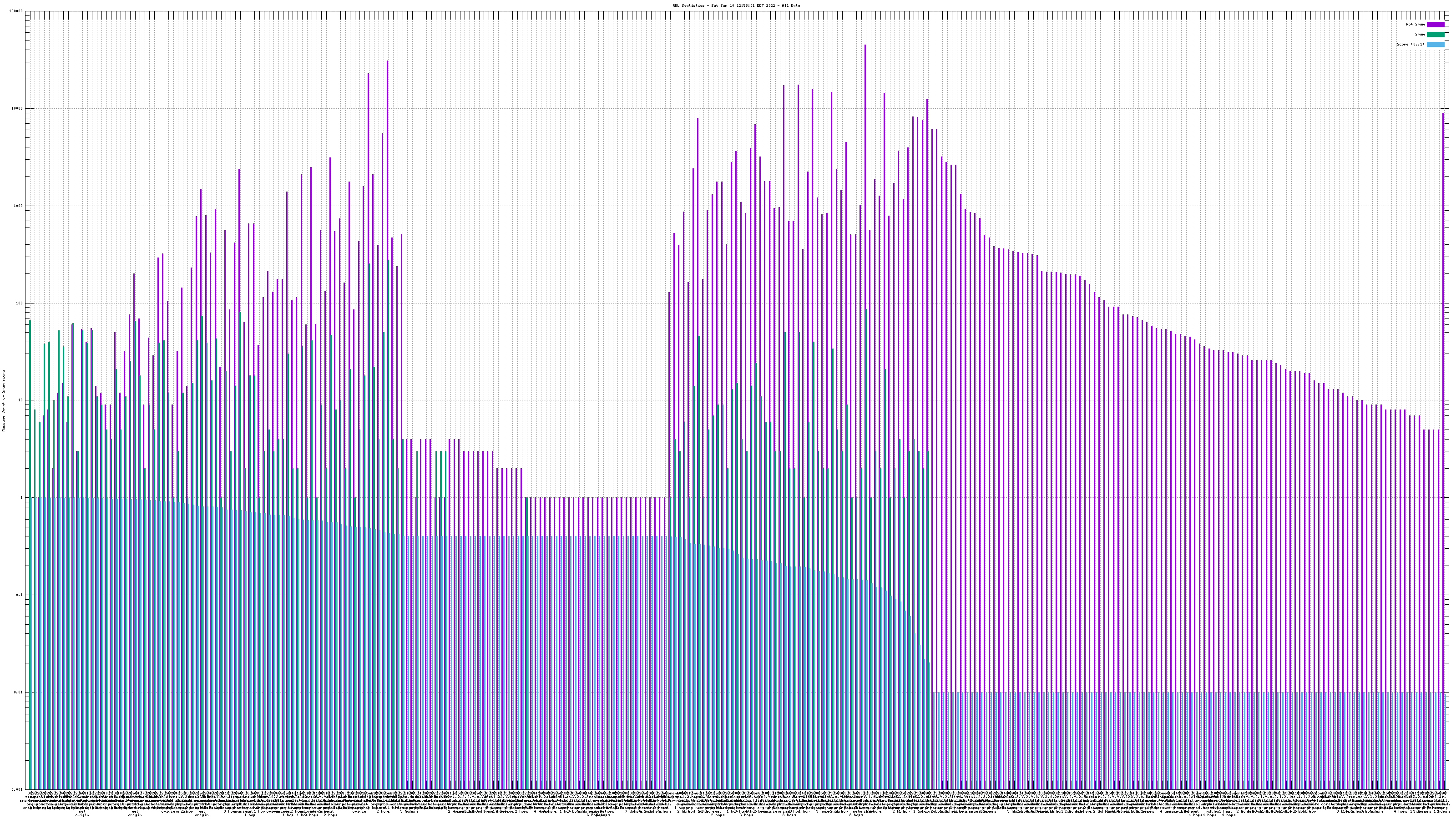
Task: Click the 0.1 y-axis tick label
Action: (20, 595)
